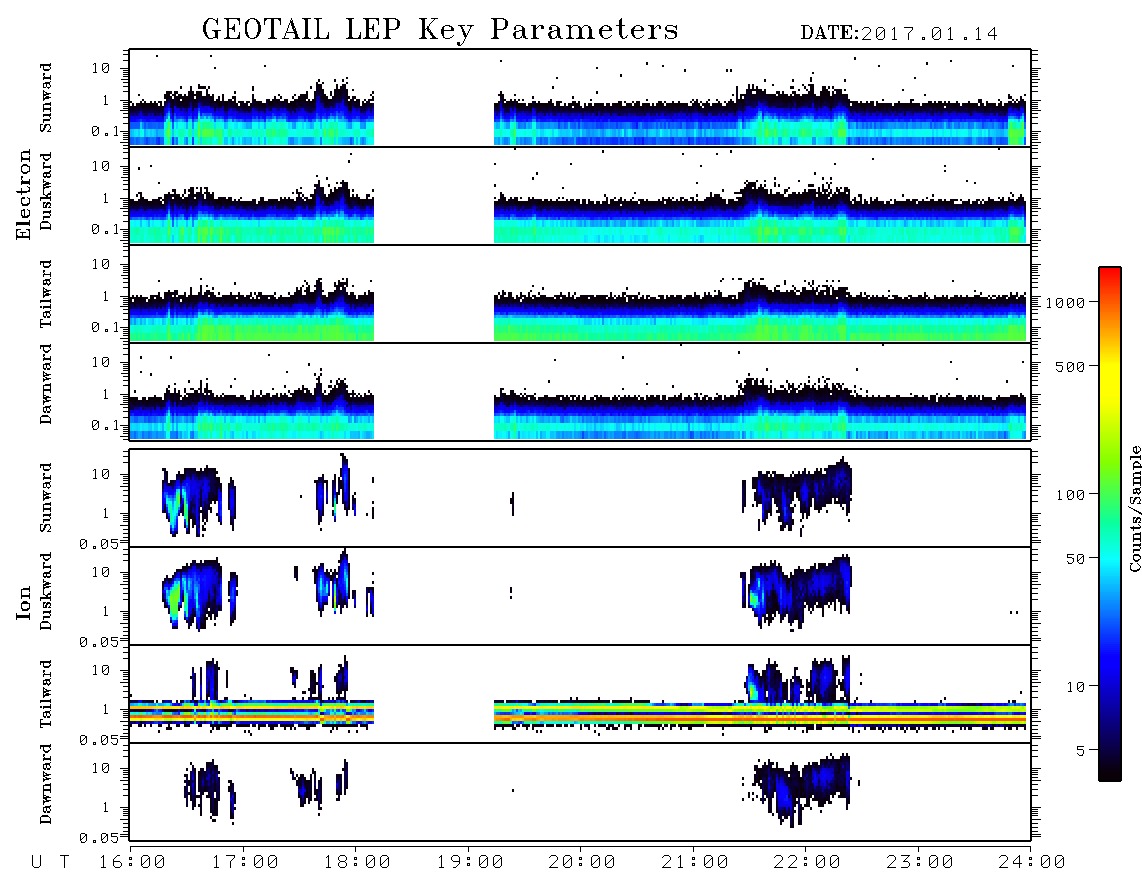Select the "16:00" time tick label
This screenshot has width=1142, height=880.
[x=132, y=862]
